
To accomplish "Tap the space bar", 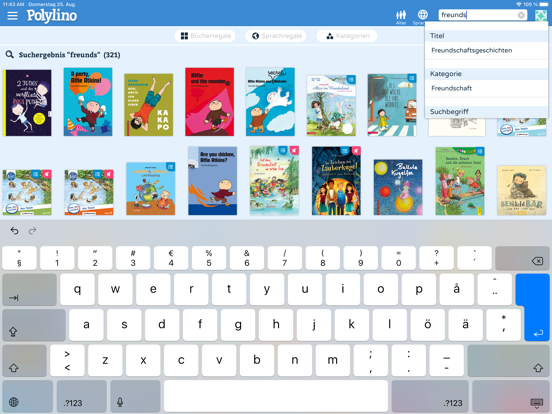I will [x=276, y=396].
